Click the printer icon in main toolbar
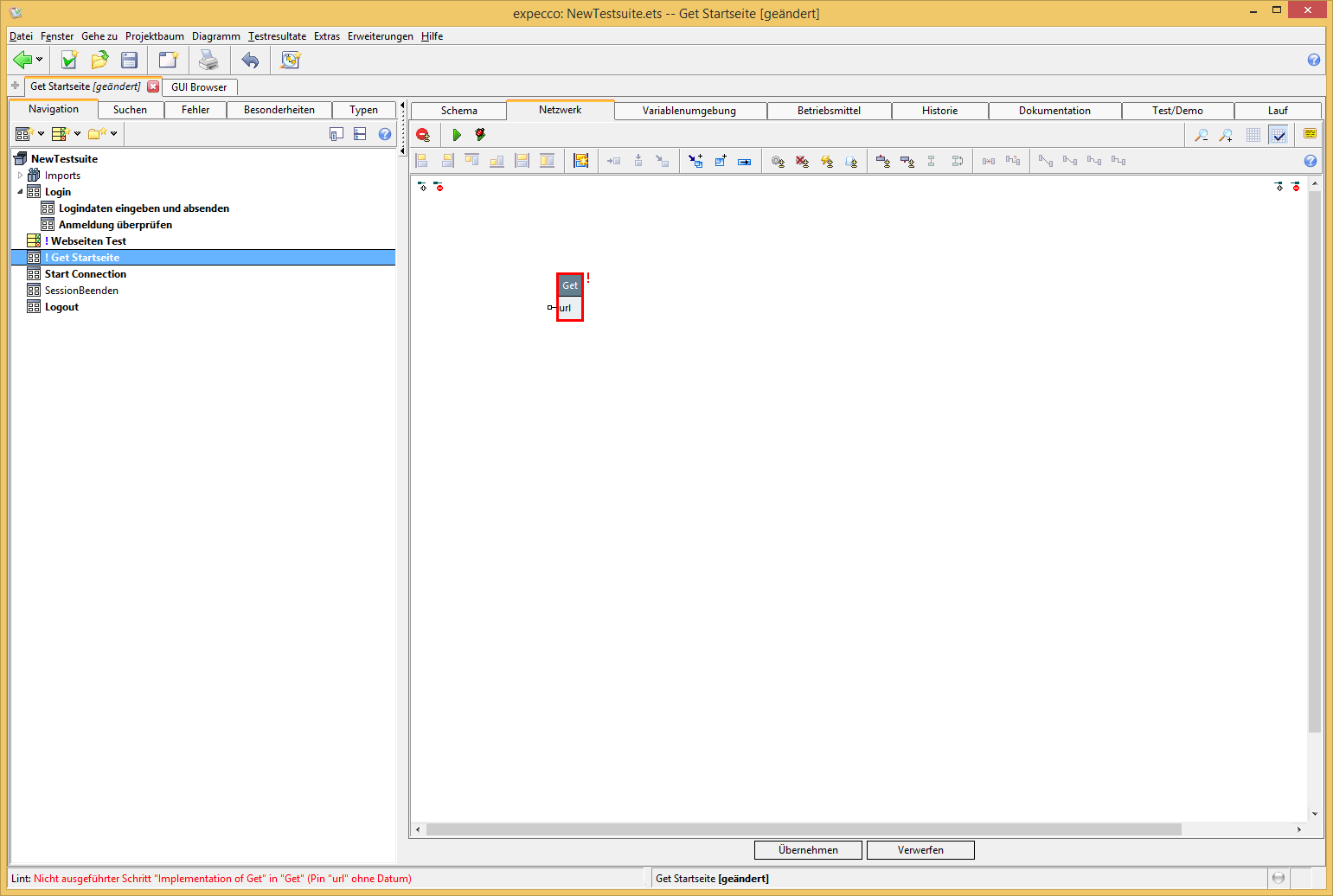The height and width of the screenshot is (896, 1333). [208, 60]
